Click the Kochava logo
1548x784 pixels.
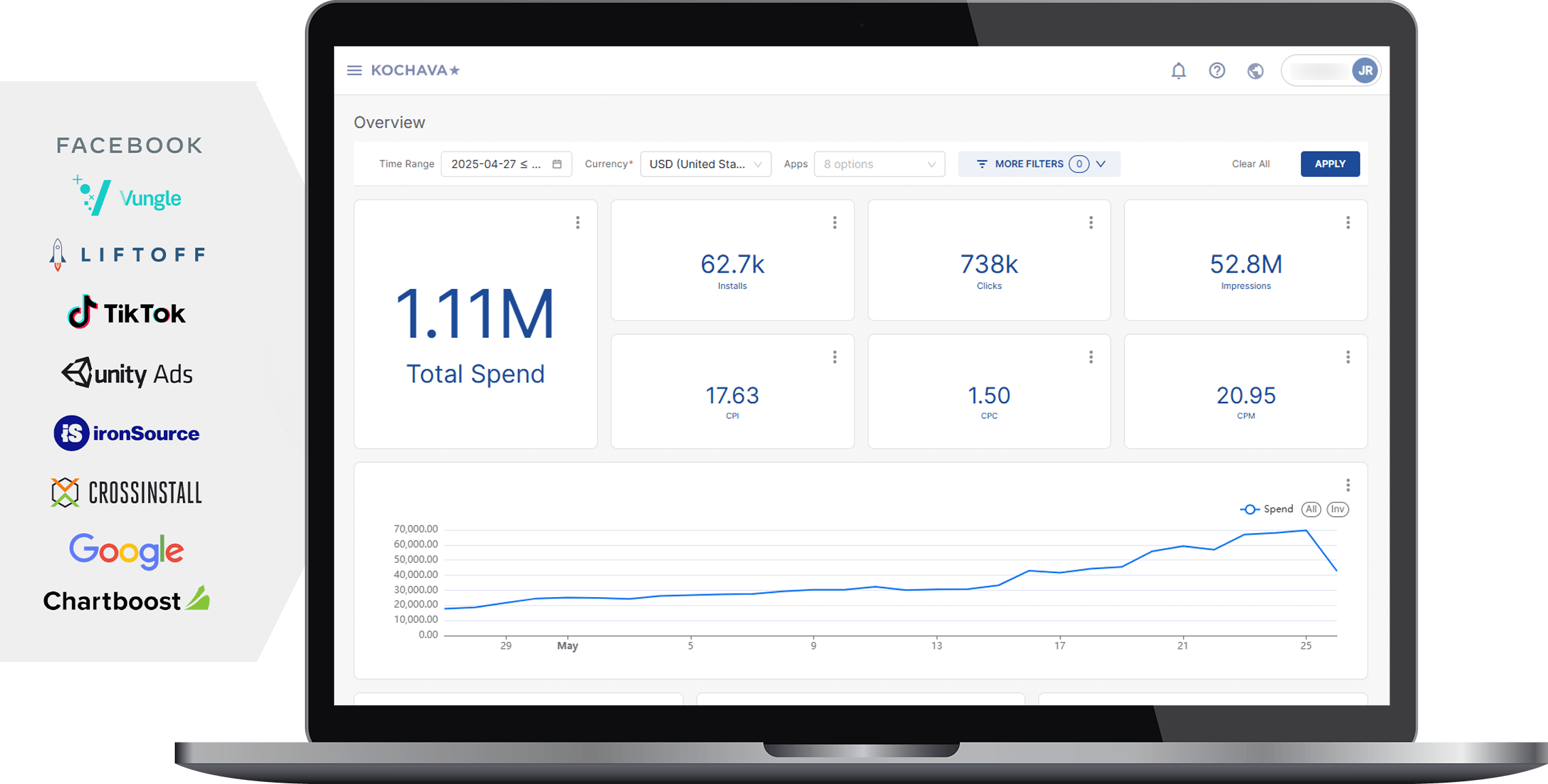(416, 71)
